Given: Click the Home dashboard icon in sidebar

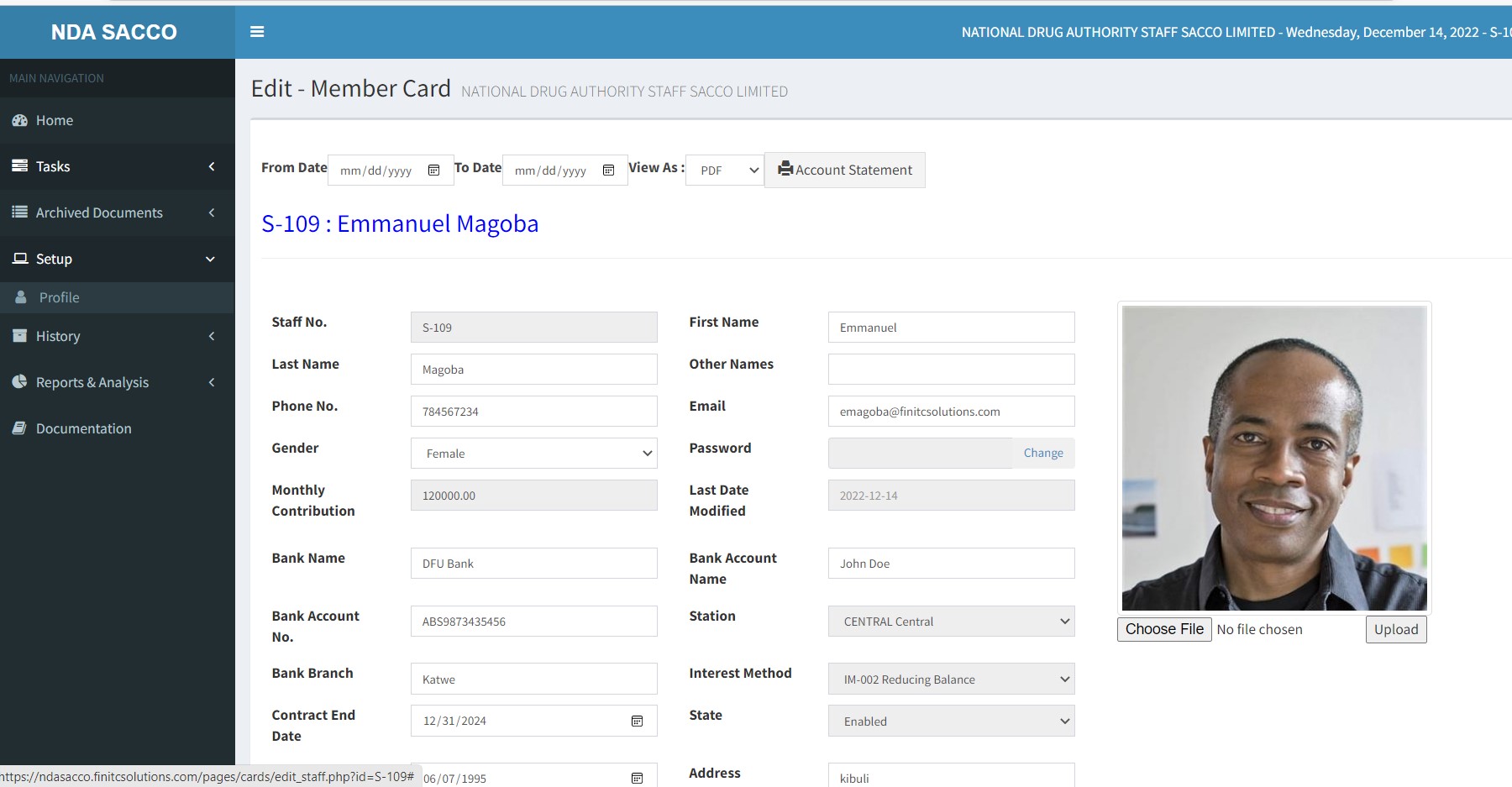Looking at the screenshot, I should 20,121.
